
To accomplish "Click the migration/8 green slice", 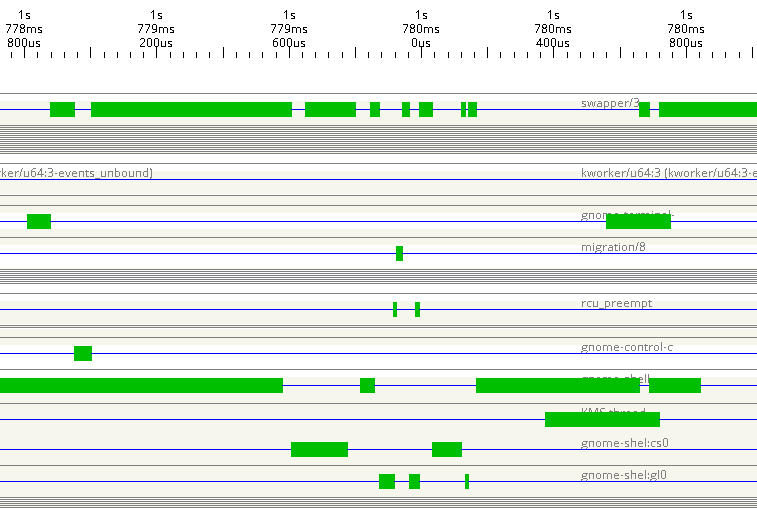I will pyautogui.click(x=399, y=253).
